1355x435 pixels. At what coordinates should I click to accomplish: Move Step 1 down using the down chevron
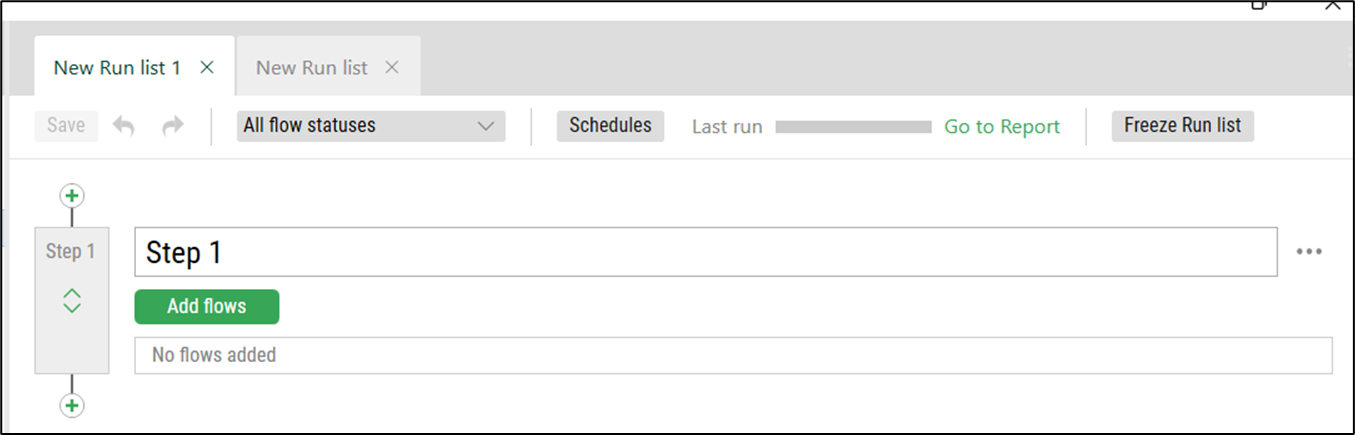pos(72,309)
